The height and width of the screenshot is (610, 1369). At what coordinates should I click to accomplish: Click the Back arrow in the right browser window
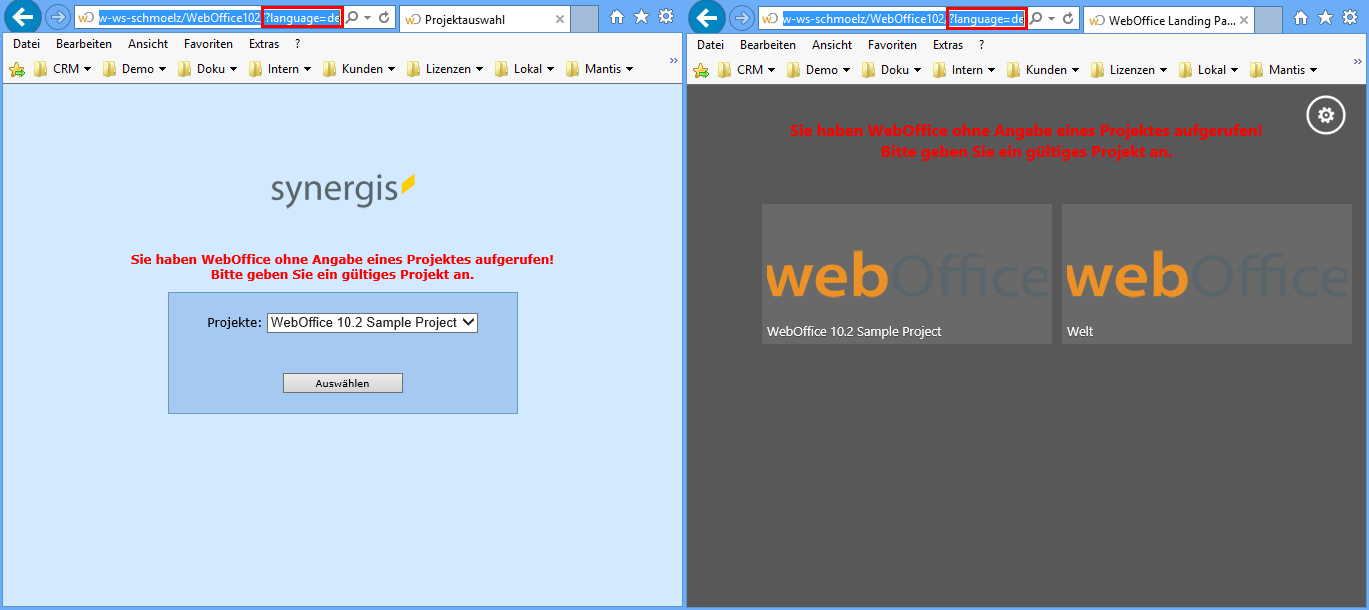click(x=707, y=17)
